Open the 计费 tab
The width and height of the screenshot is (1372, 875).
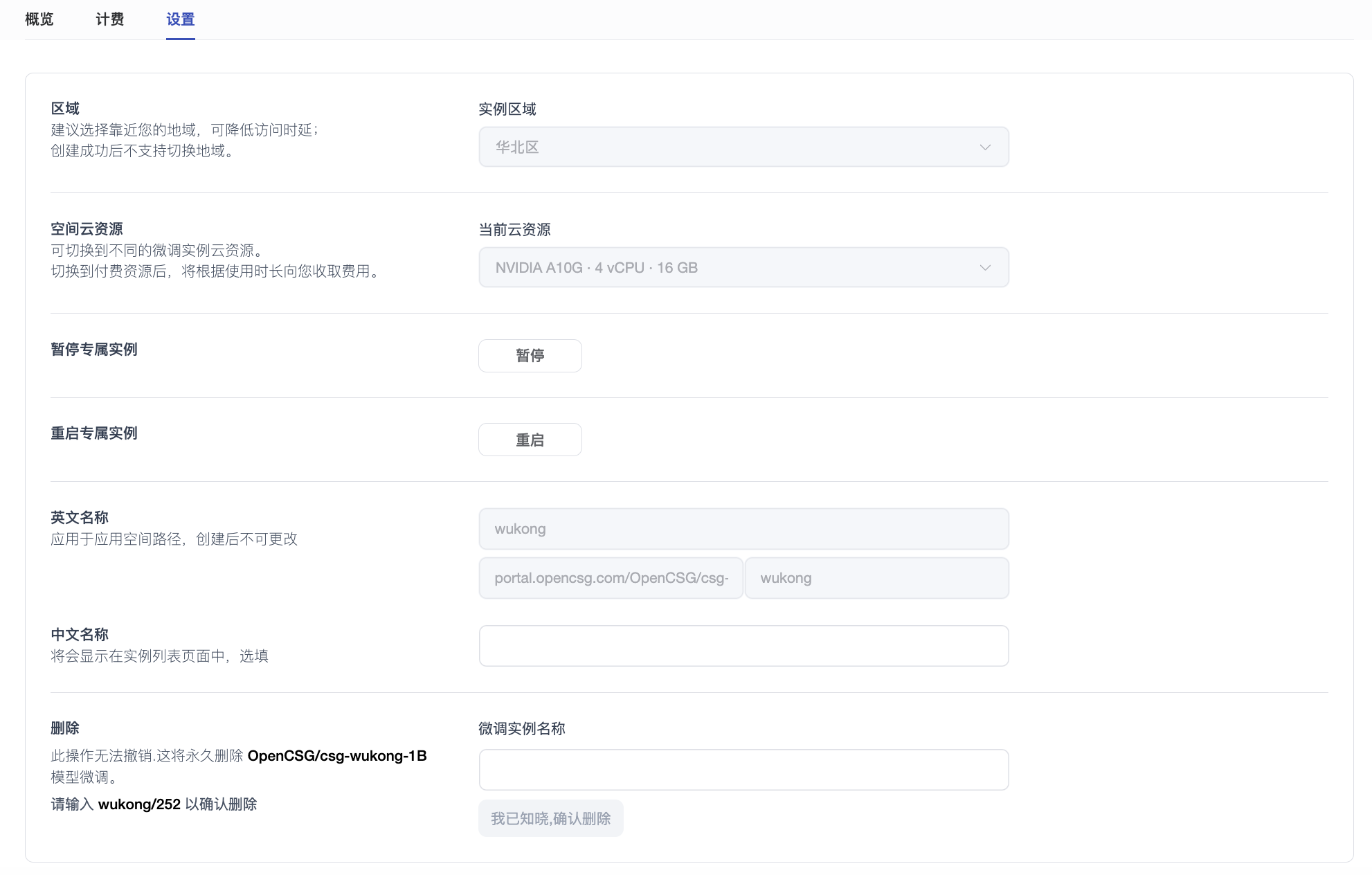(x=109, y=19)
